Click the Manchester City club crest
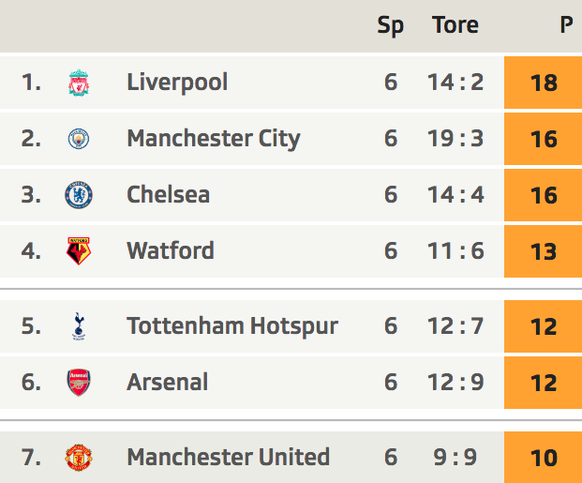 [79, 139]
